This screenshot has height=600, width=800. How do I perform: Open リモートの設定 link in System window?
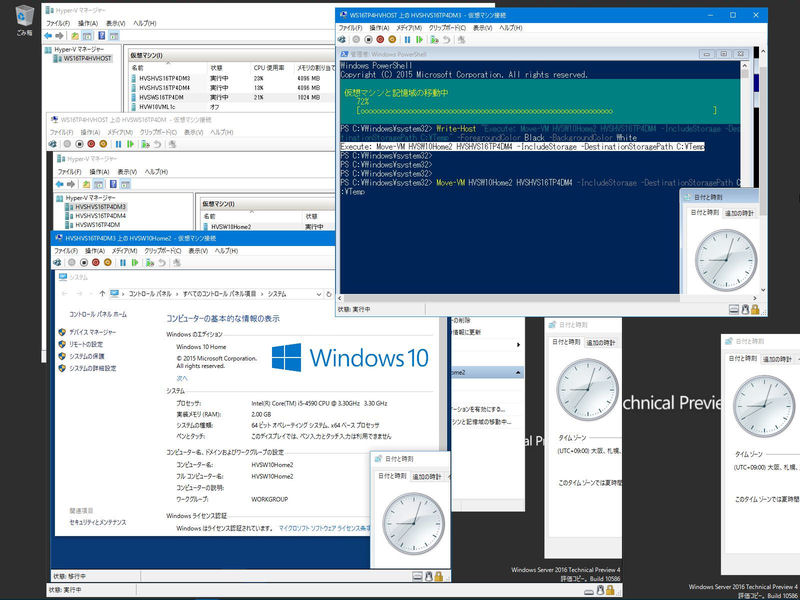pos(86,344)
